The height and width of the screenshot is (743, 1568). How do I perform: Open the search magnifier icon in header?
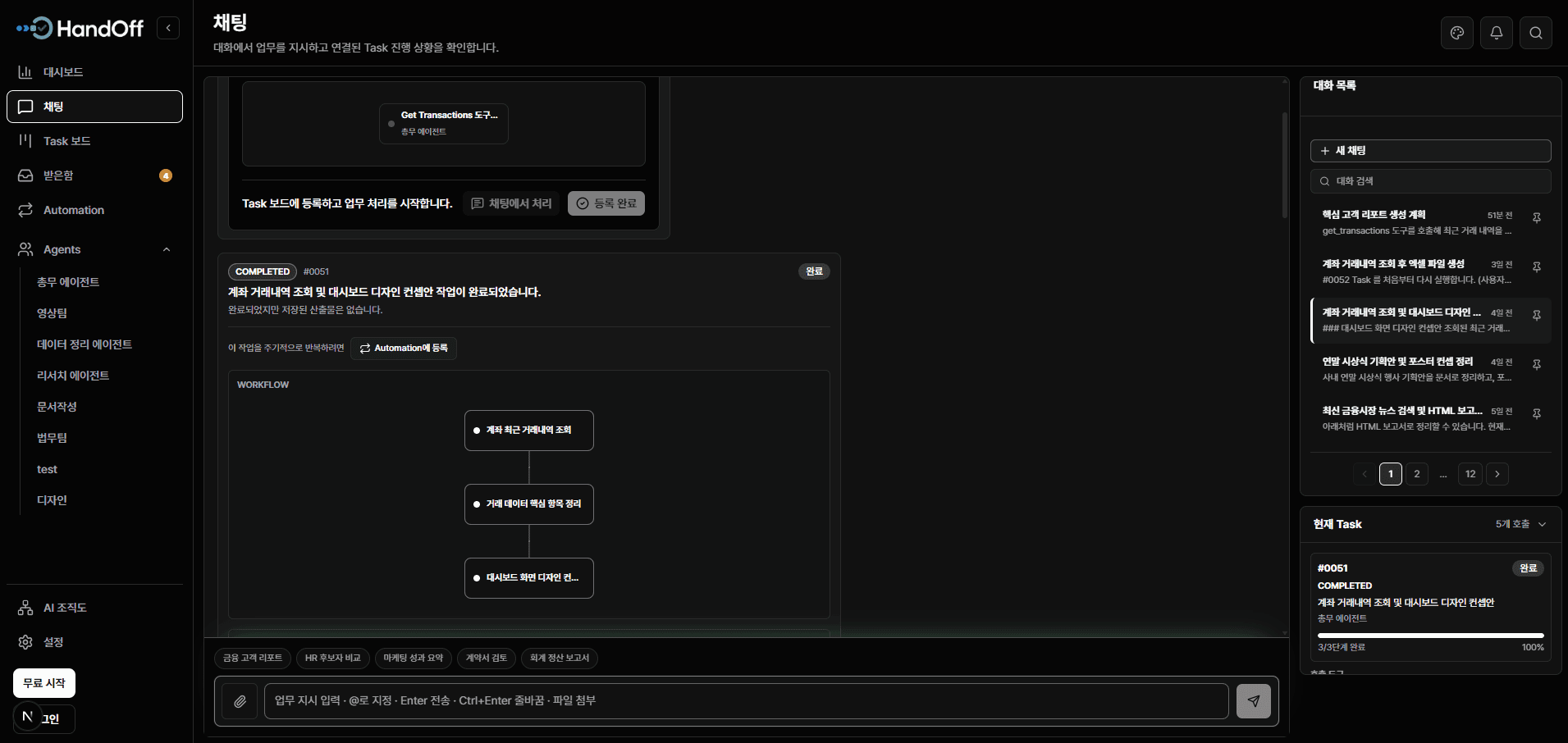pyautogui.click(x=1536, y=33)
